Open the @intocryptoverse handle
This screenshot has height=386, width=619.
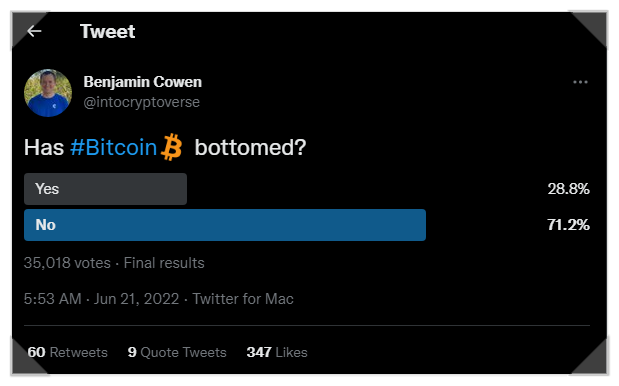coord(141,102)
